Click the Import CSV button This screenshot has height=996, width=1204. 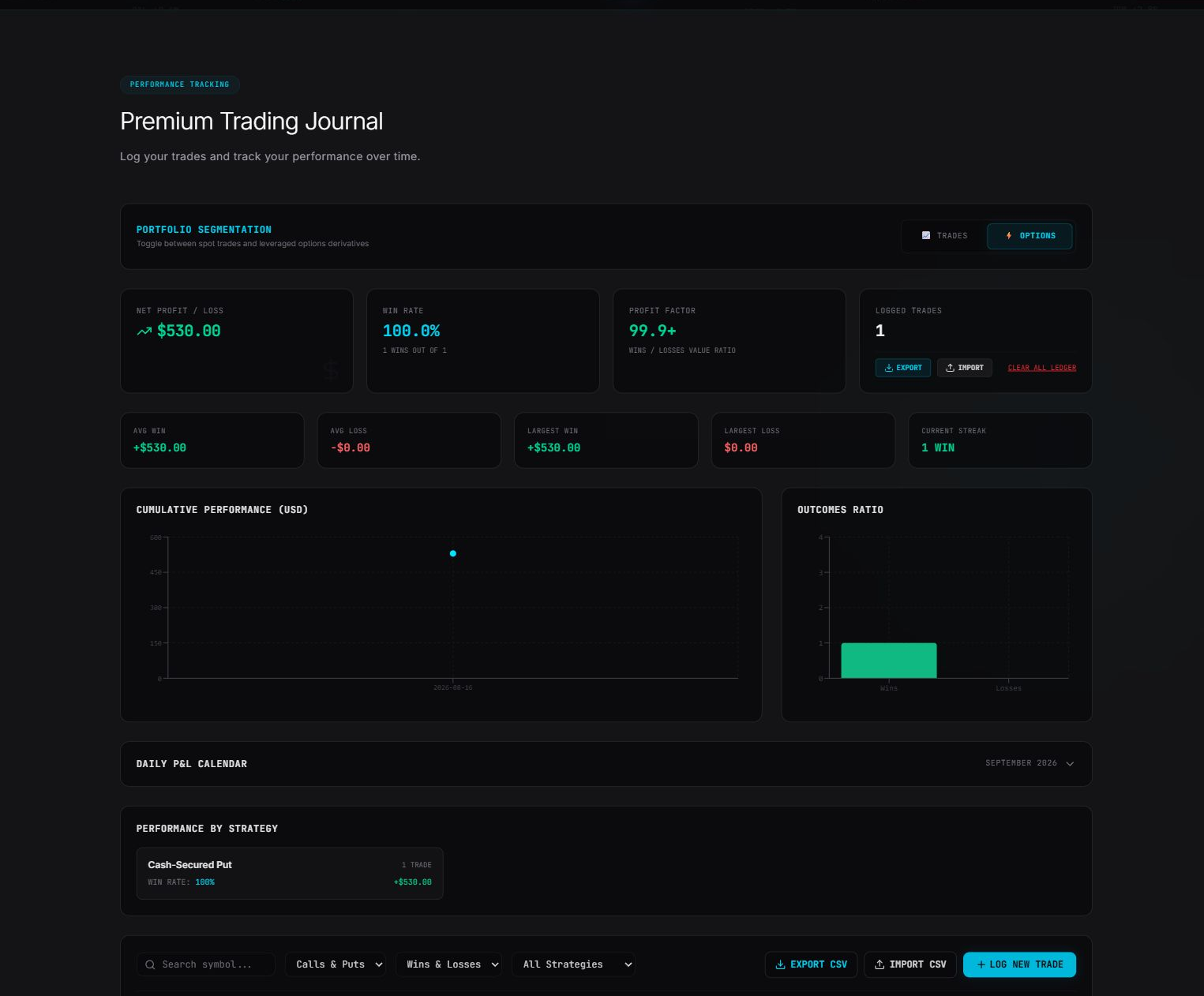pos(910,964)
